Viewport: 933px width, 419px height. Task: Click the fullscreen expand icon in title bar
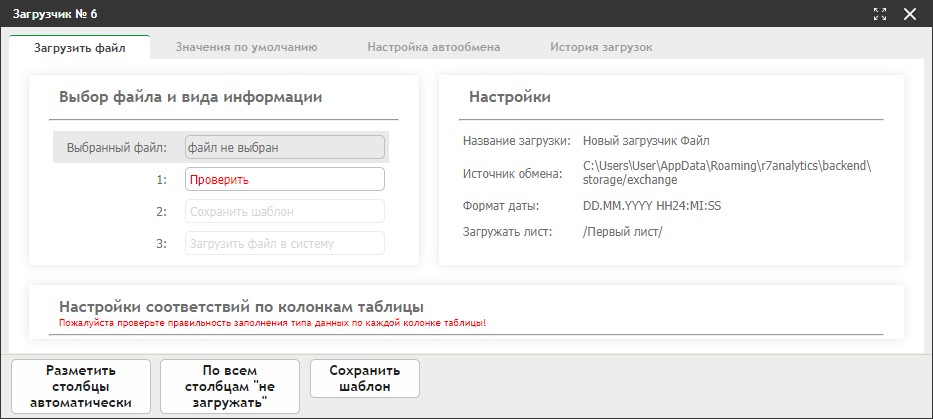880,14
